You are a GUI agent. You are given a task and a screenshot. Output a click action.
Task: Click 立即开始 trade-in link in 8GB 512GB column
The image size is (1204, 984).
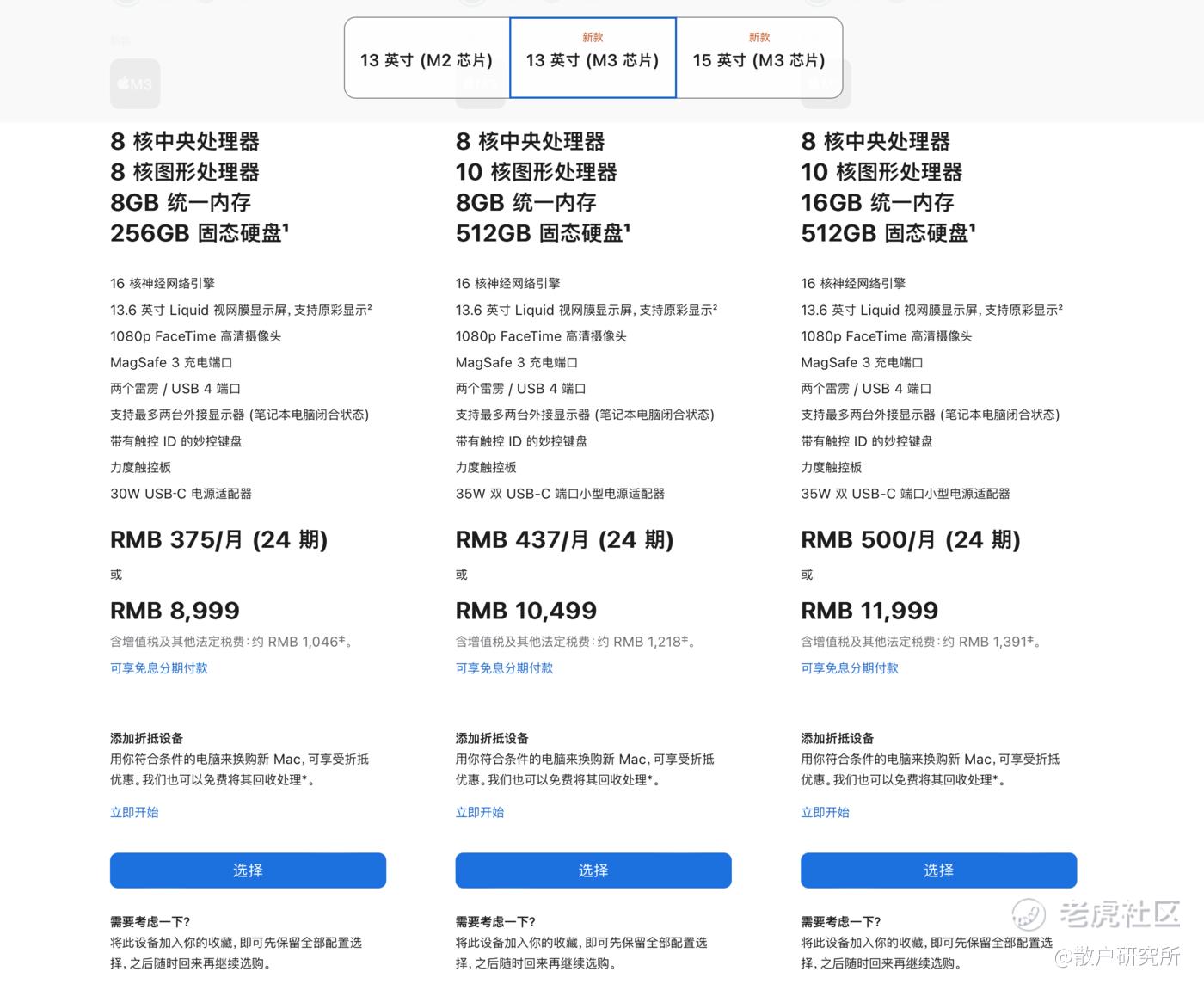pyautogui.click(x=480, y=812)
